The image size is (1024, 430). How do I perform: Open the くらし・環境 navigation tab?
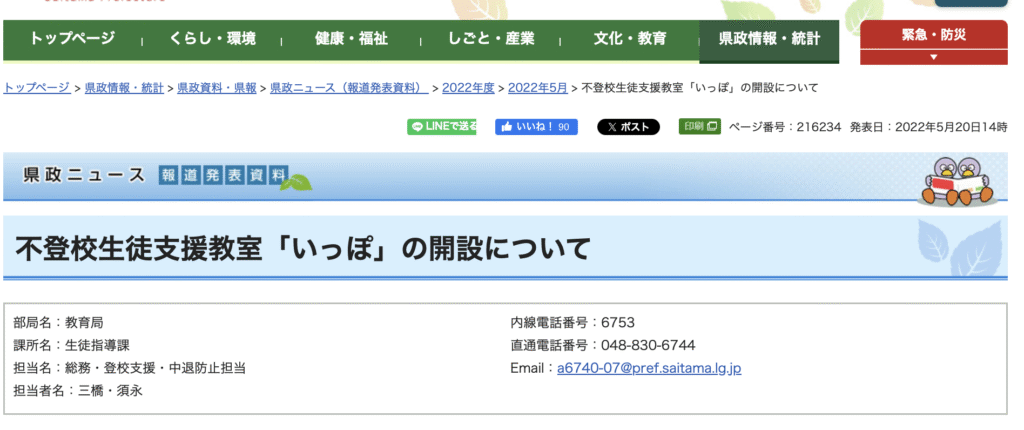click(212, 39)
